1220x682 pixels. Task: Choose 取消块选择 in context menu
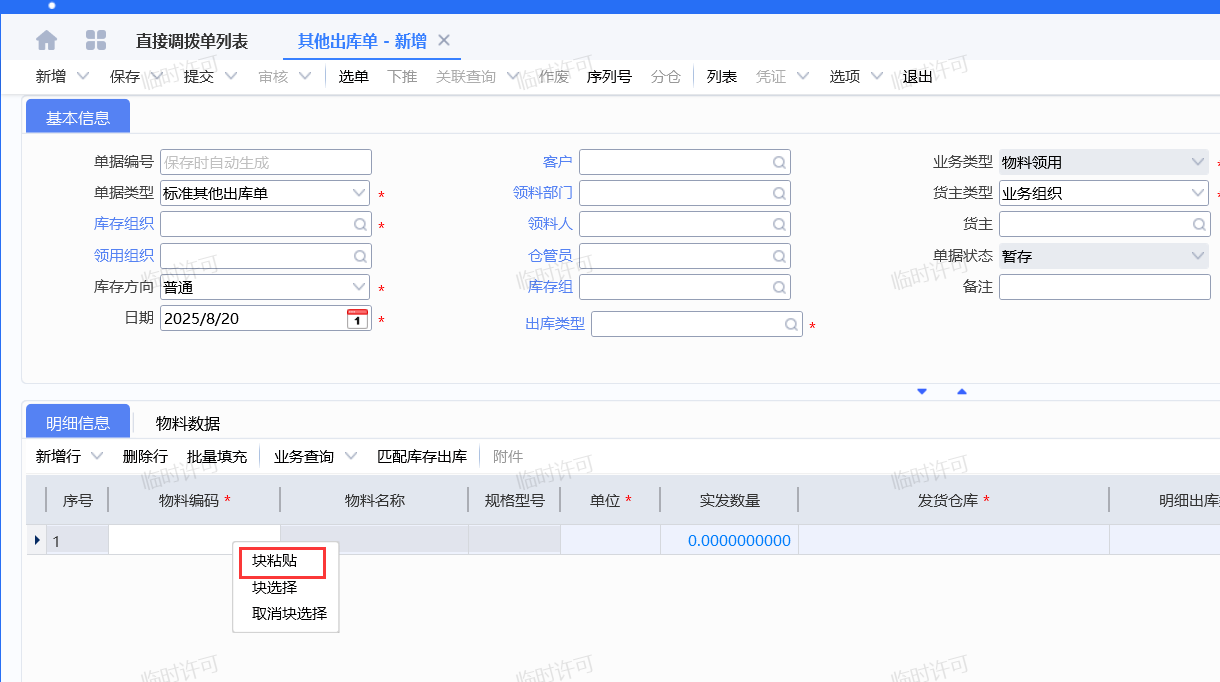coord(289,614)
